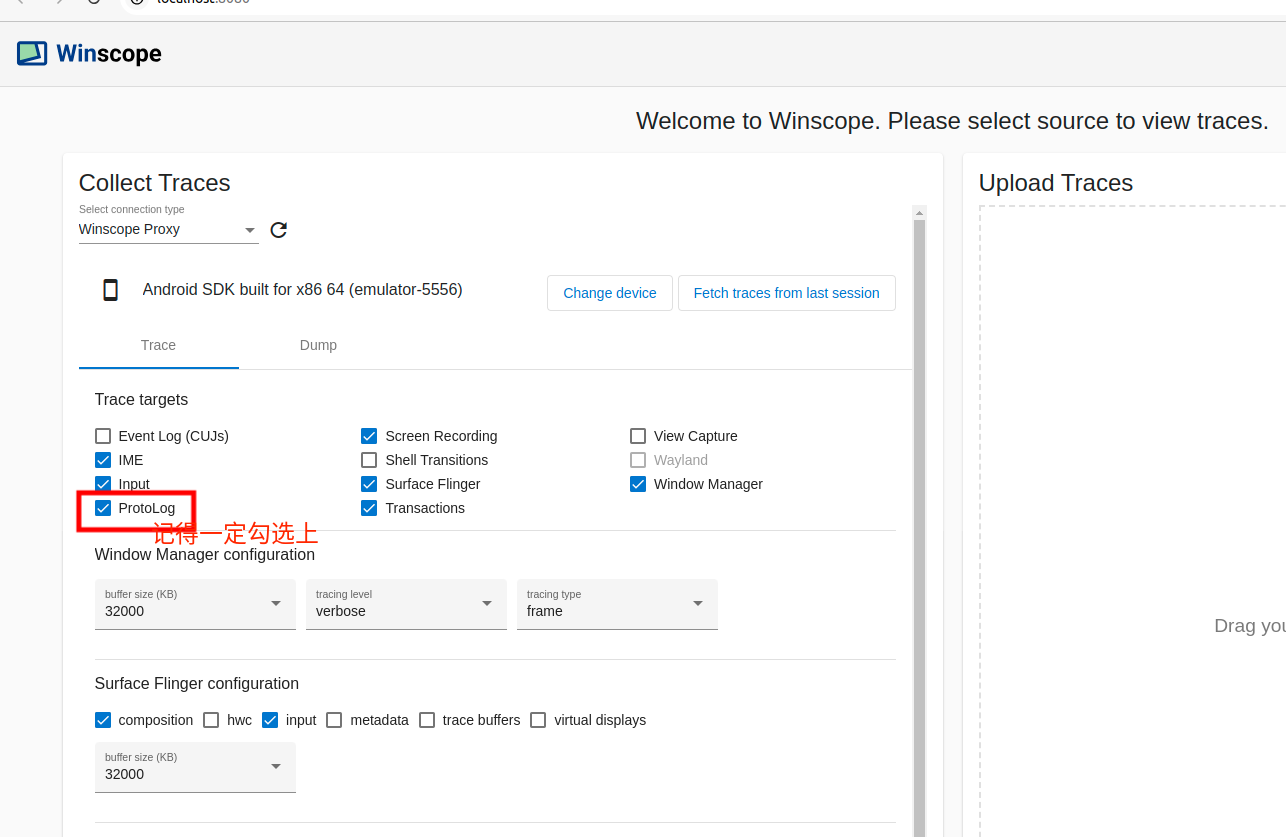The width and height of the screenshot is (1286, 837).
Task: Click the Winscope logo icon
Action: pos(32,53)
